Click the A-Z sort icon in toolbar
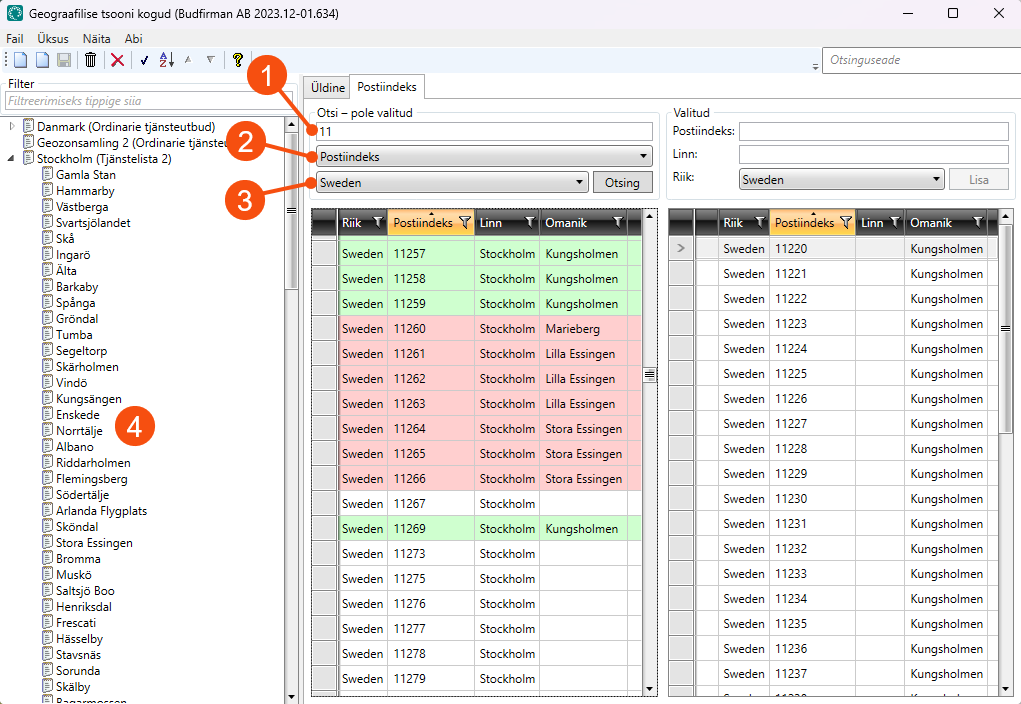The height and width of the screenshot is (704, 1021). click(166, 60)
